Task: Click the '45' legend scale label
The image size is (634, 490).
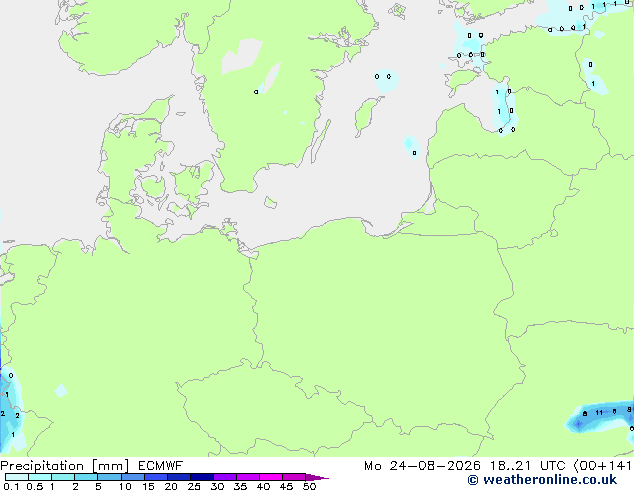Action: click(x=286, y=486)
